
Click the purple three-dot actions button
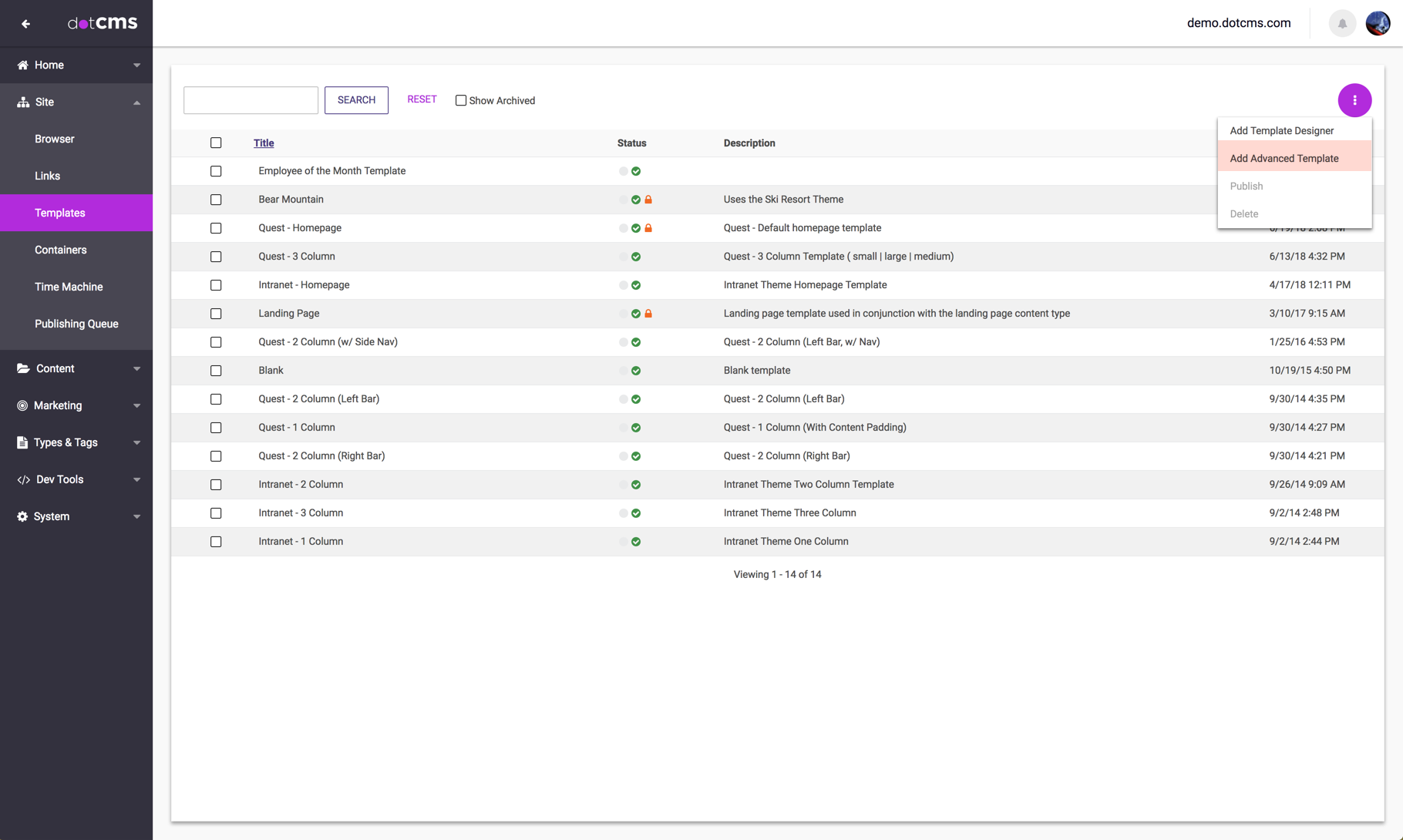1354,100
